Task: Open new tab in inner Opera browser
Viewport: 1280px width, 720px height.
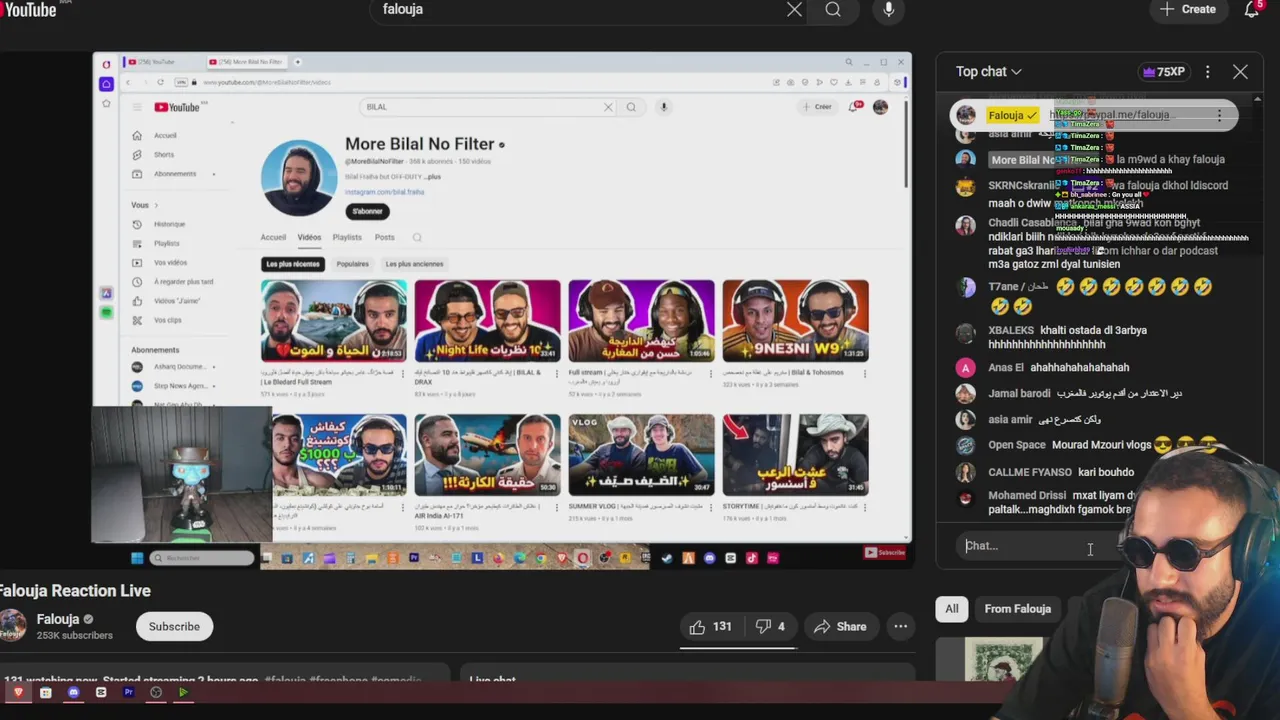Action: tap(297, 62)
